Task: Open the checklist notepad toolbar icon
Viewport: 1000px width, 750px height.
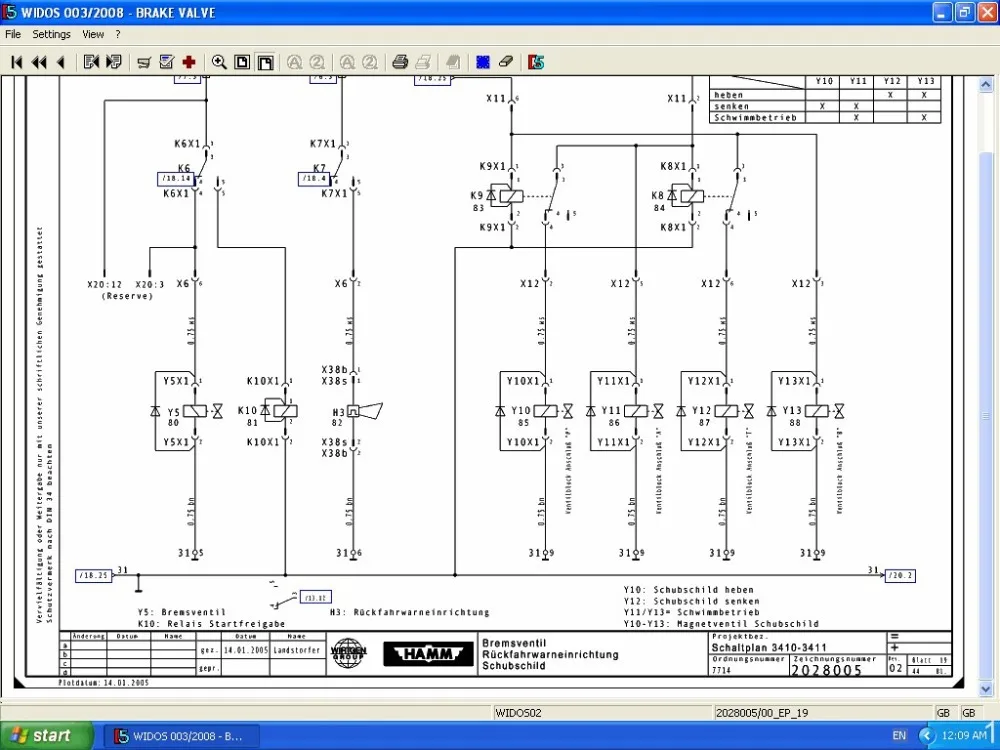Action: (166, 62)
